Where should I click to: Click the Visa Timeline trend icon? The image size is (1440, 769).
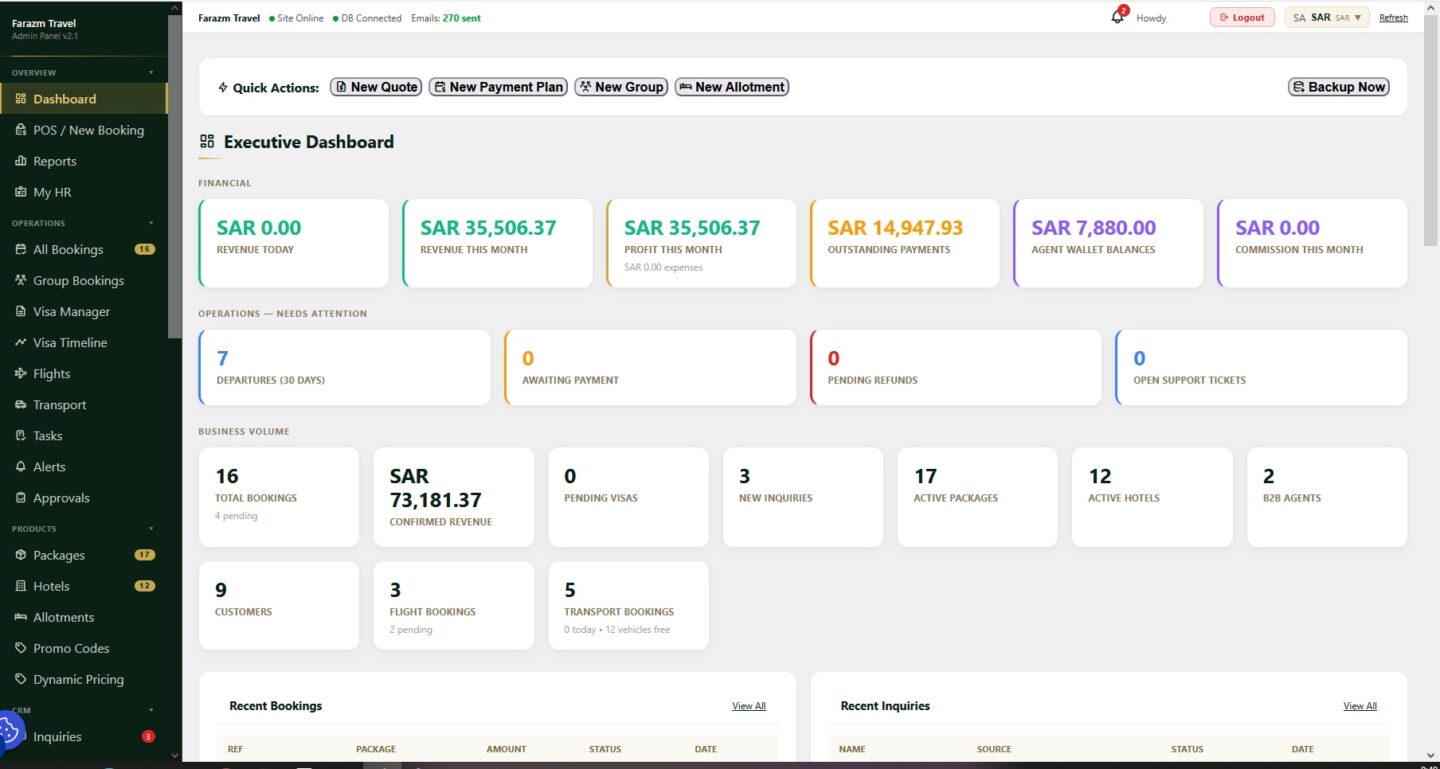[21, 343]
